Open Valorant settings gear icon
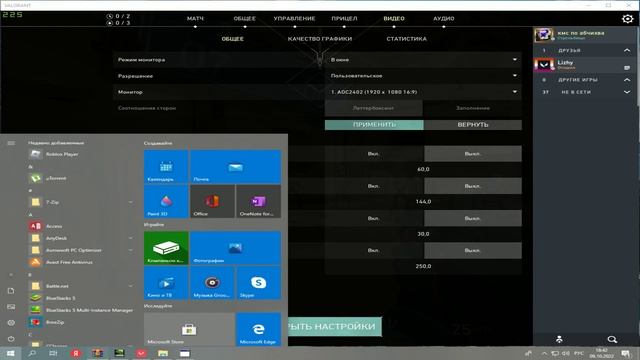This screenshot has height=360, width=640. tap(627, 19)
